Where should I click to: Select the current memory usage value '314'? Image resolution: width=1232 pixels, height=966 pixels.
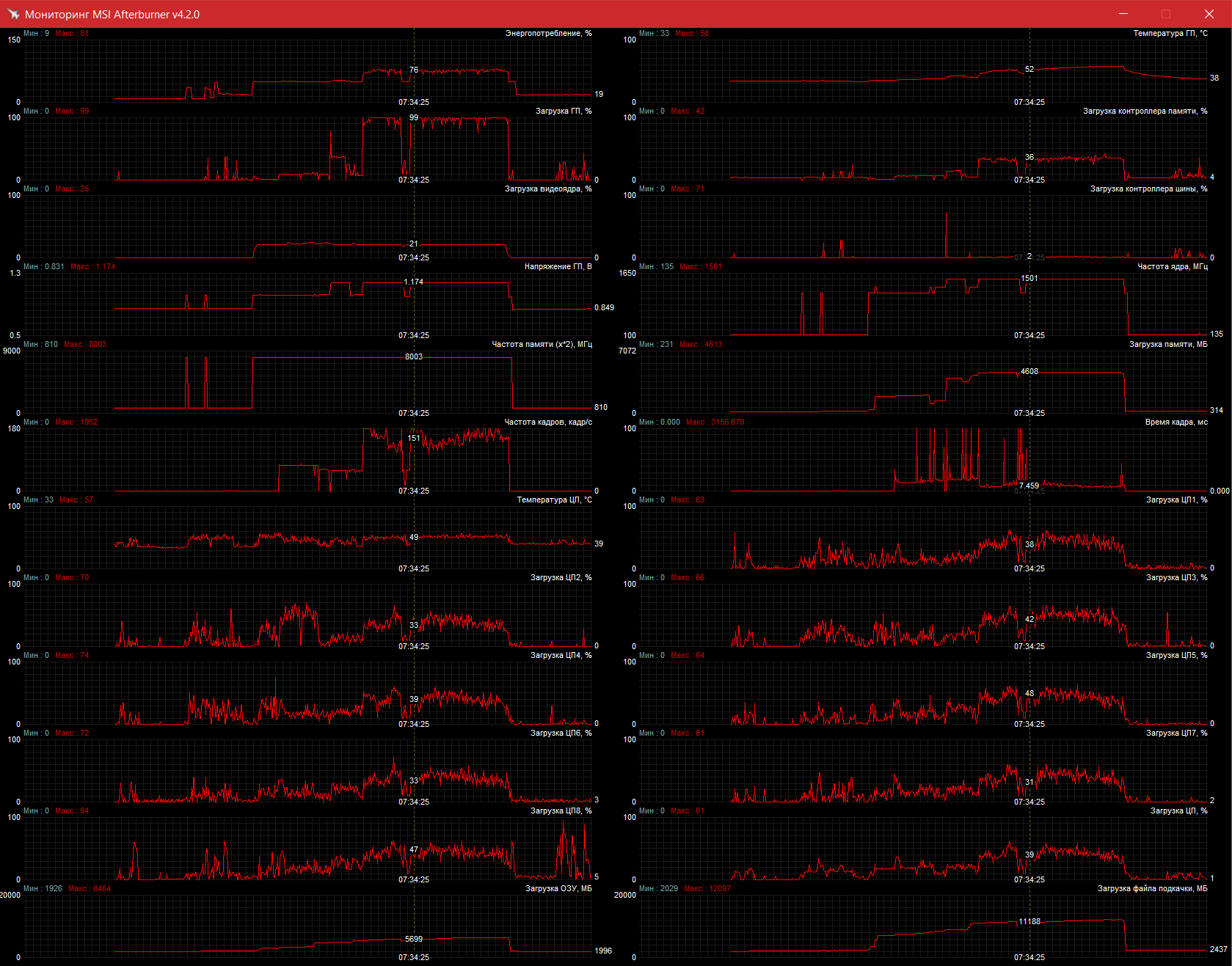[x=1217, y=411]
